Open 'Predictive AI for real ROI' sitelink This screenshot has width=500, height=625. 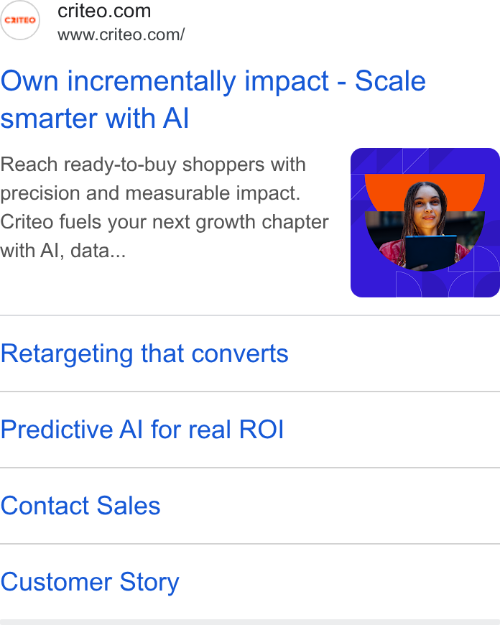click(x=142, y=430)
